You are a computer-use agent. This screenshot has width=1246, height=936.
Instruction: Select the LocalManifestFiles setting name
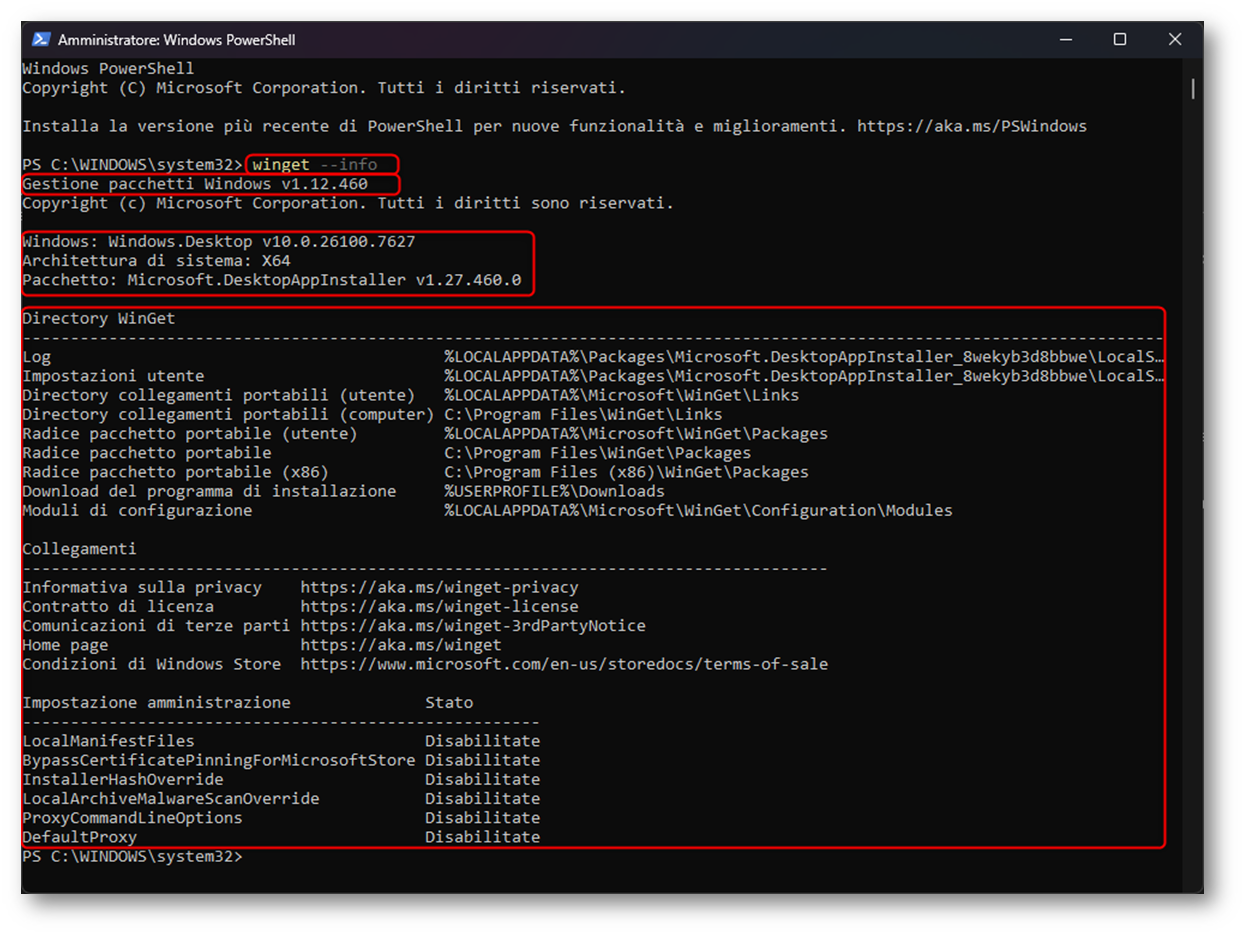click(108, 742)
